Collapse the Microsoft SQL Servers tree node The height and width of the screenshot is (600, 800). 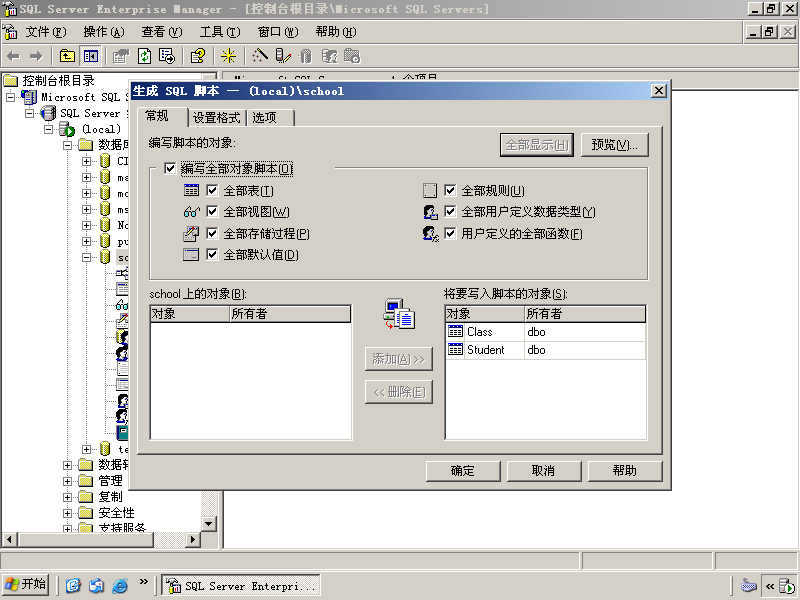click(10, 97)
